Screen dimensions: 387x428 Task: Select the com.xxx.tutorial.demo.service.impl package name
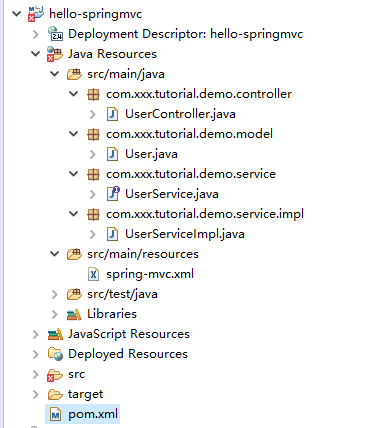pos(205,214)
